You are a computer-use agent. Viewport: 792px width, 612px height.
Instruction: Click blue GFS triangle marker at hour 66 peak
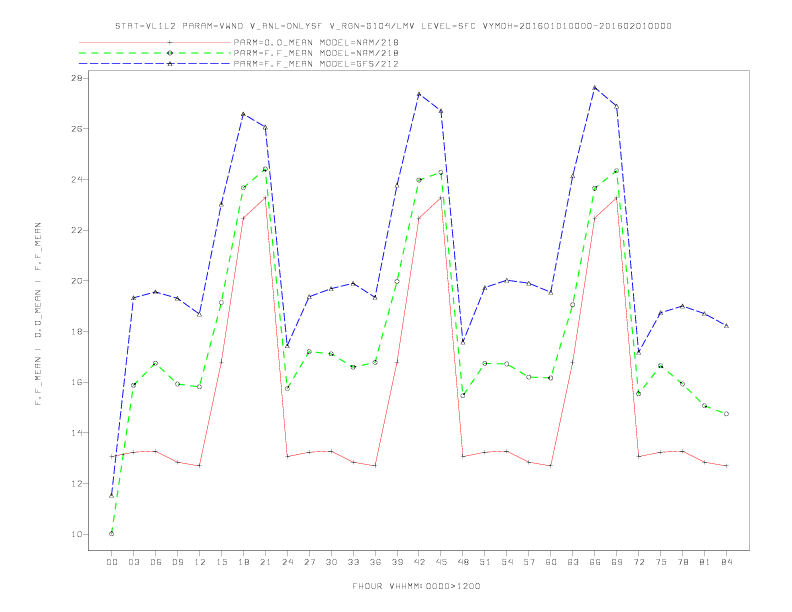(x=595, y=87)
